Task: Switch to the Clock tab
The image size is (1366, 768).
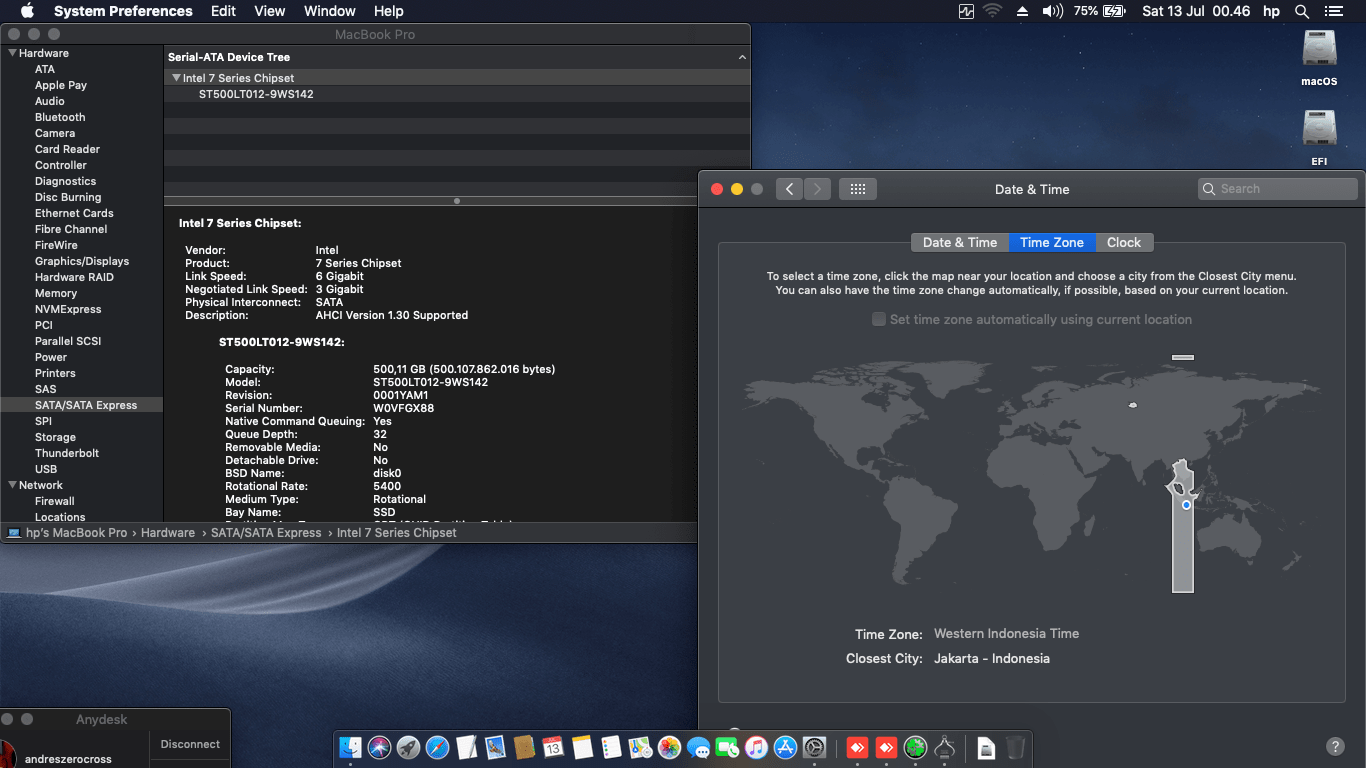Action: point(1123,242)
